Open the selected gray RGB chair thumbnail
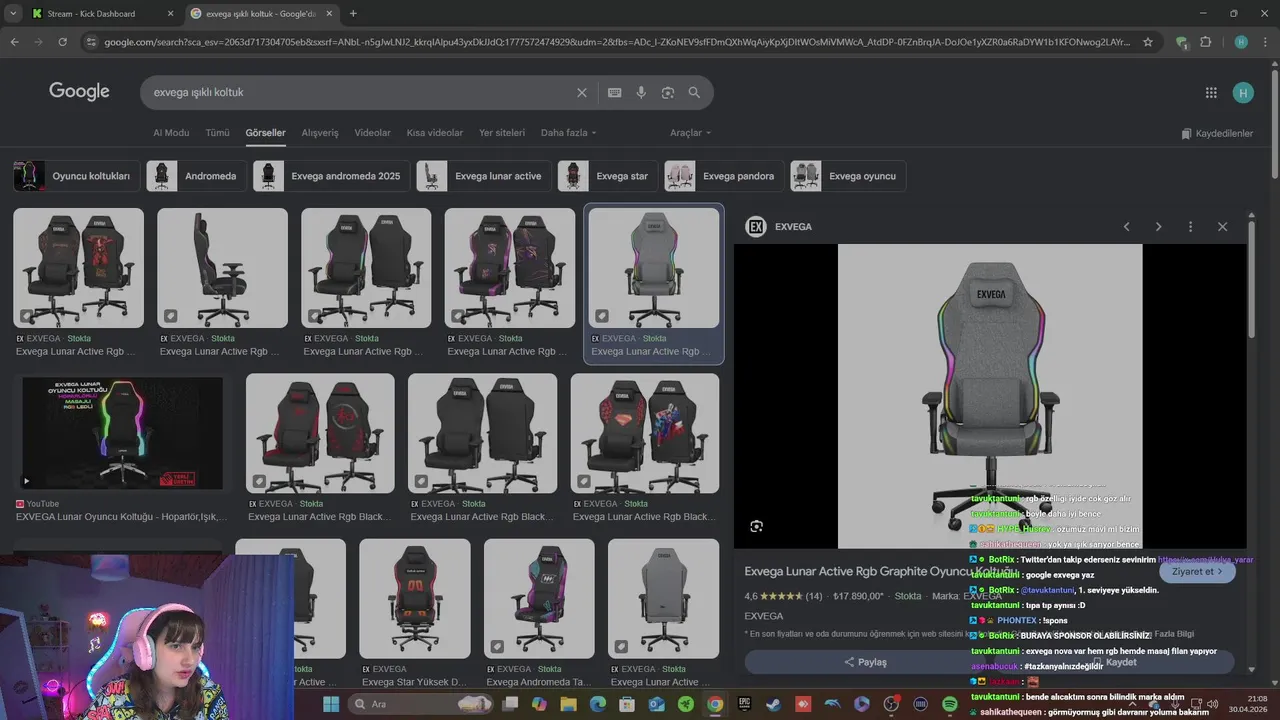 654,268
